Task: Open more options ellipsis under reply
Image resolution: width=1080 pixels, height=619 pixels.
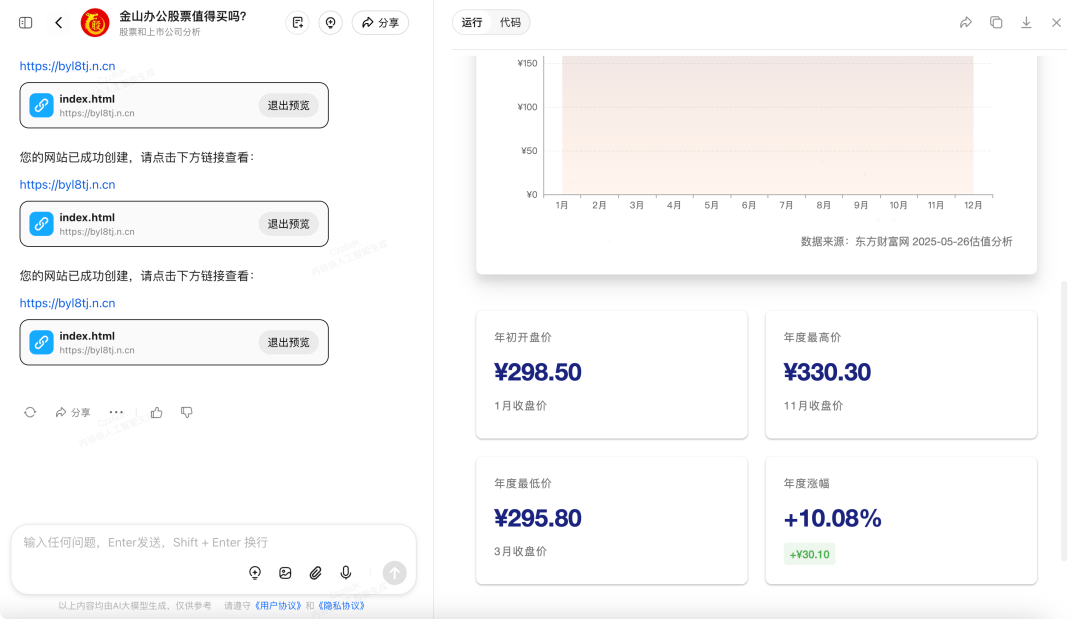Action: pyautogui.click(x=116, y=412)
